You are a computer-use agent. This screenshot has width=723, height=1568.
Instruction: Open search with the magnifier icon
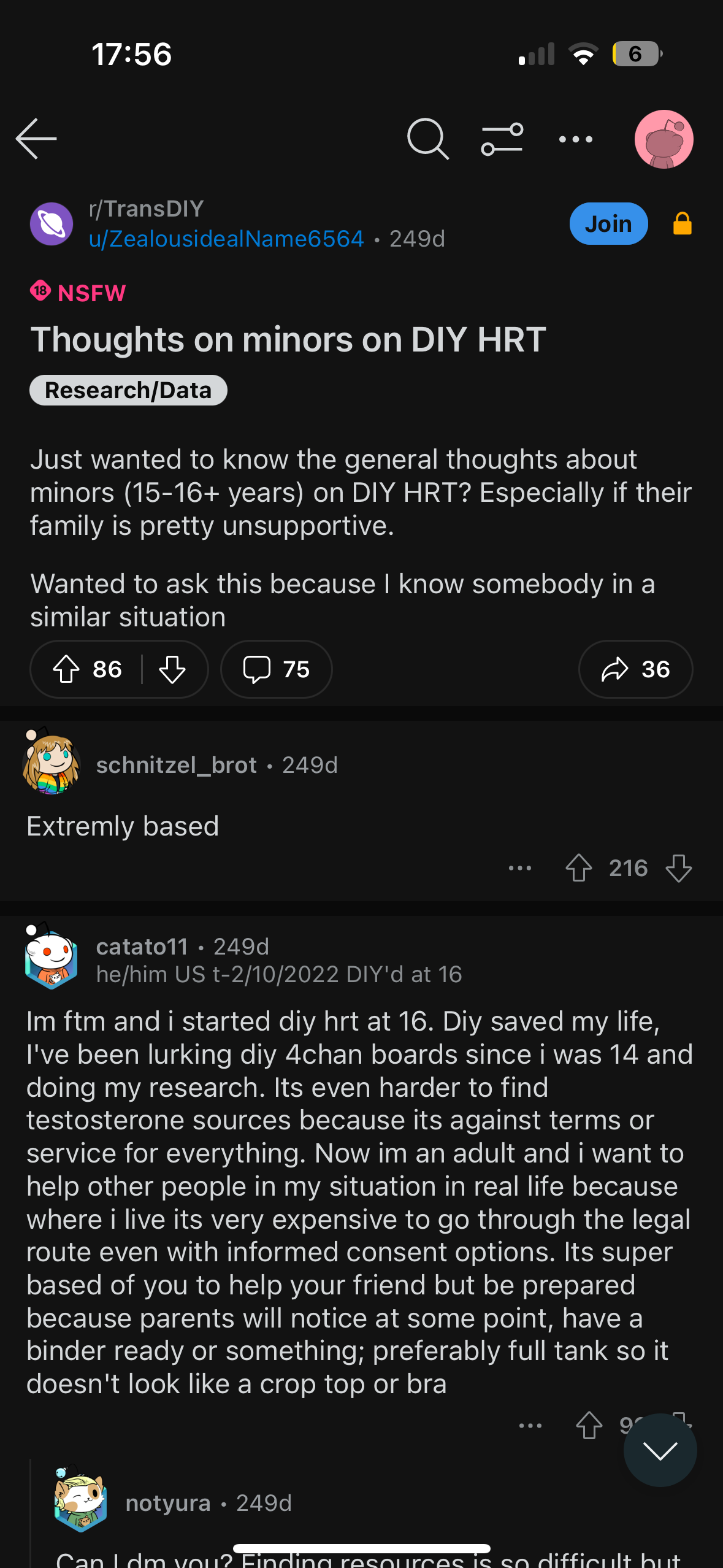(x=428, y=139)
